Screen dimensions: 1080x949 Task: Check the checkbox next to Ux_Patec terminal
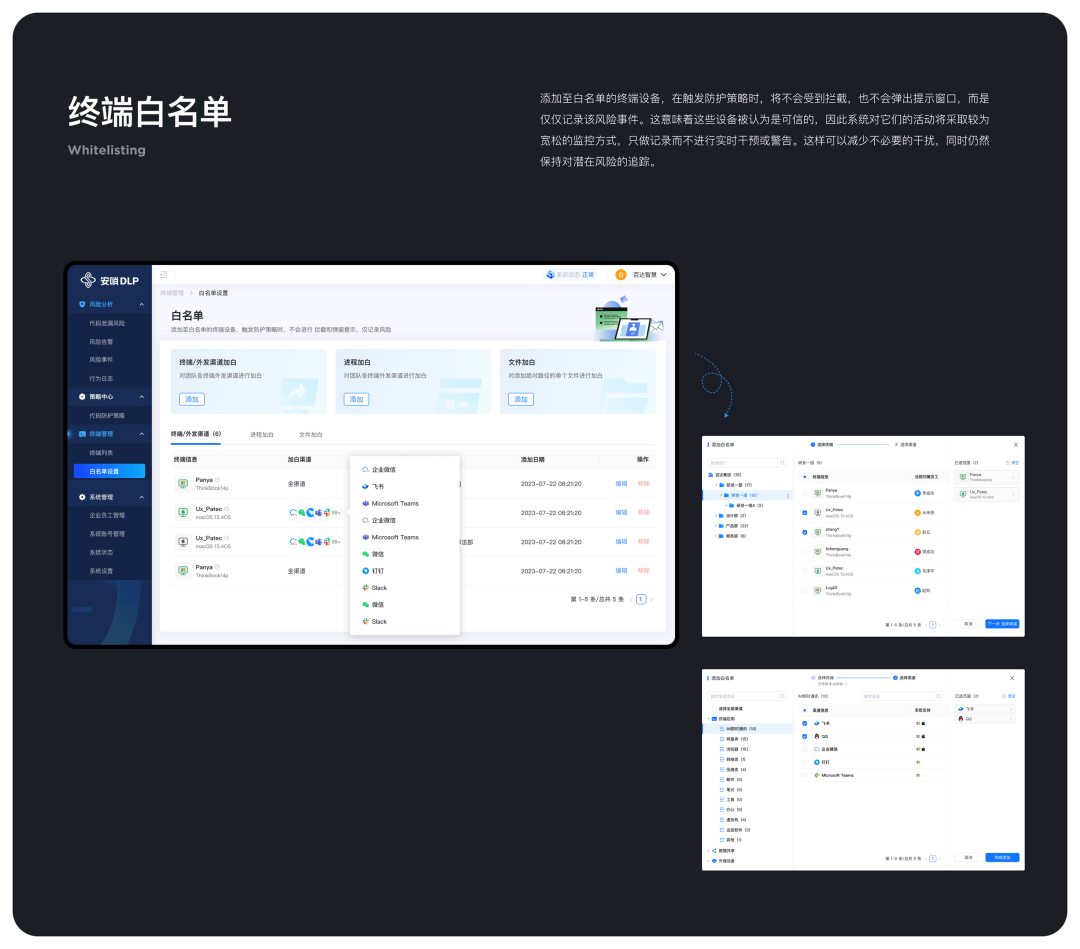coord(804,513)
